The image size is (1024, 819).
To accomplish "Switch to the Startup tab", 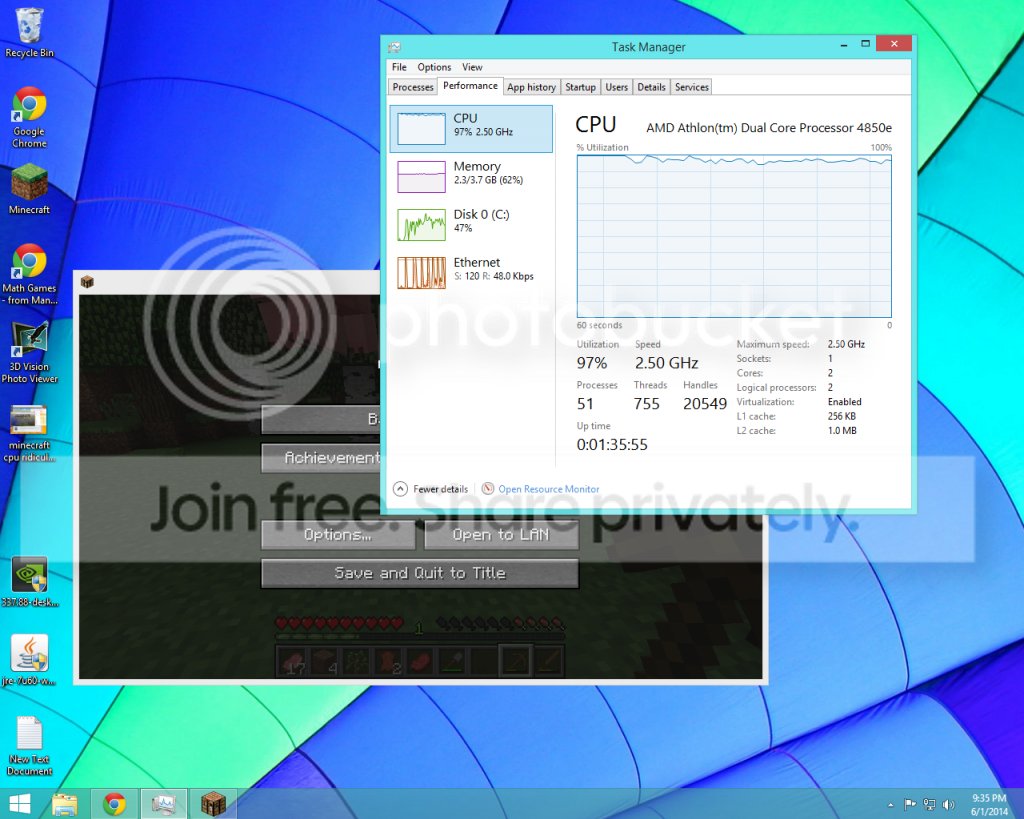I will [580, 87].
